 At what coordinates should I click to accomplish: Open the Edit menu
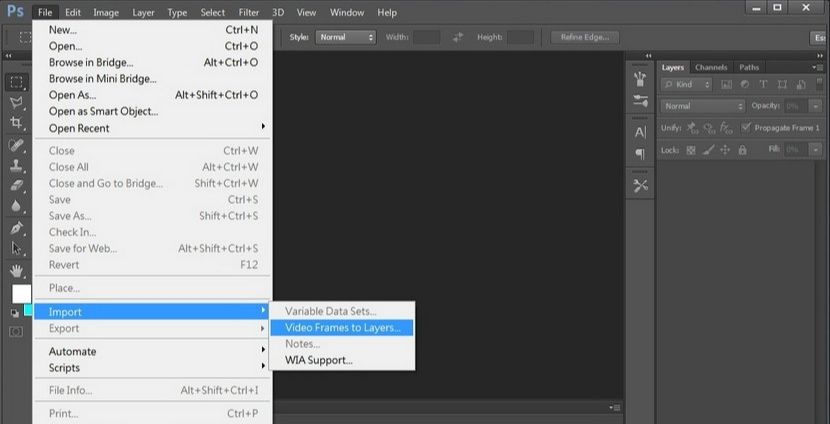tap(73, 12)
